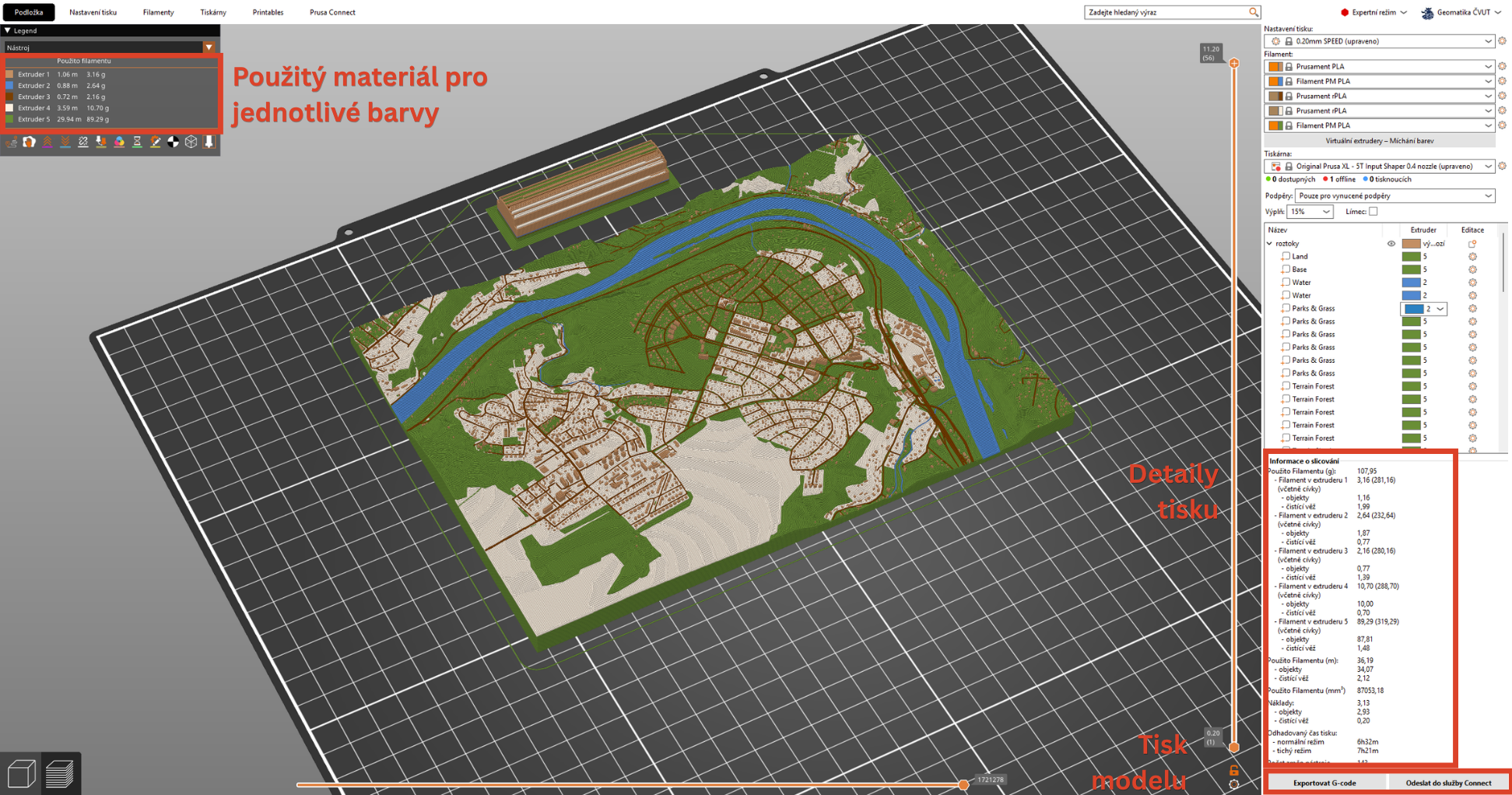This screenshot has width=1512, height=795.
Task: Toggle print pauses hourglass icon
Action: coord(137,142)
